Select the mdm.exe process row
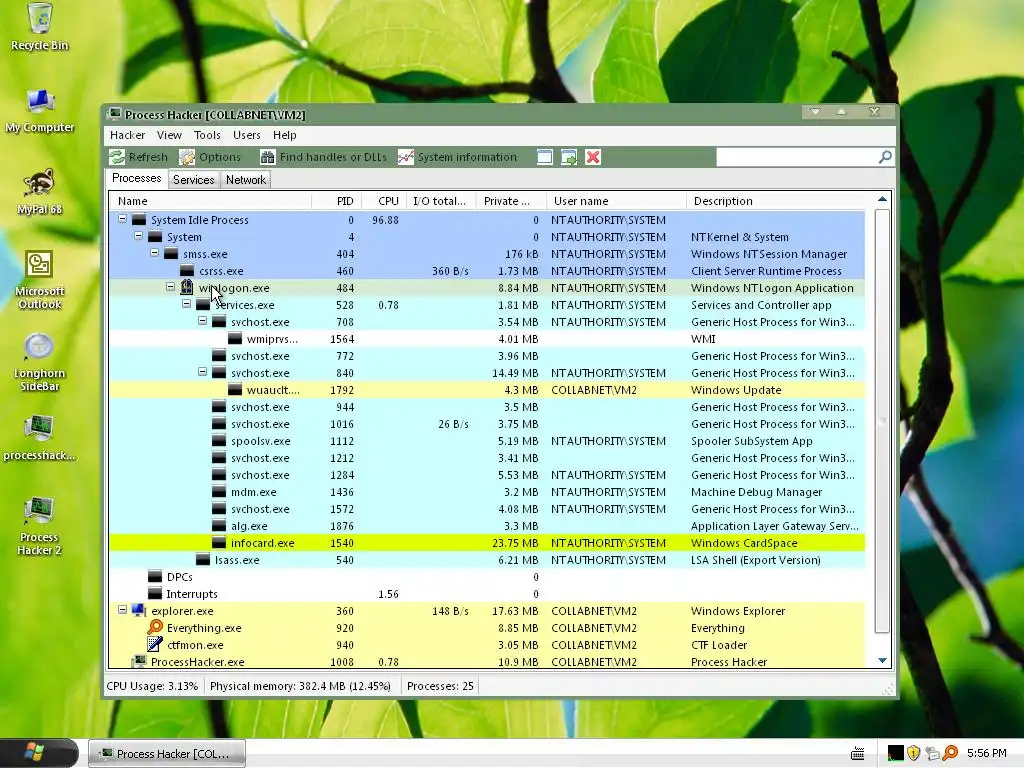1024x768 pixels. (x=487, y=492)
